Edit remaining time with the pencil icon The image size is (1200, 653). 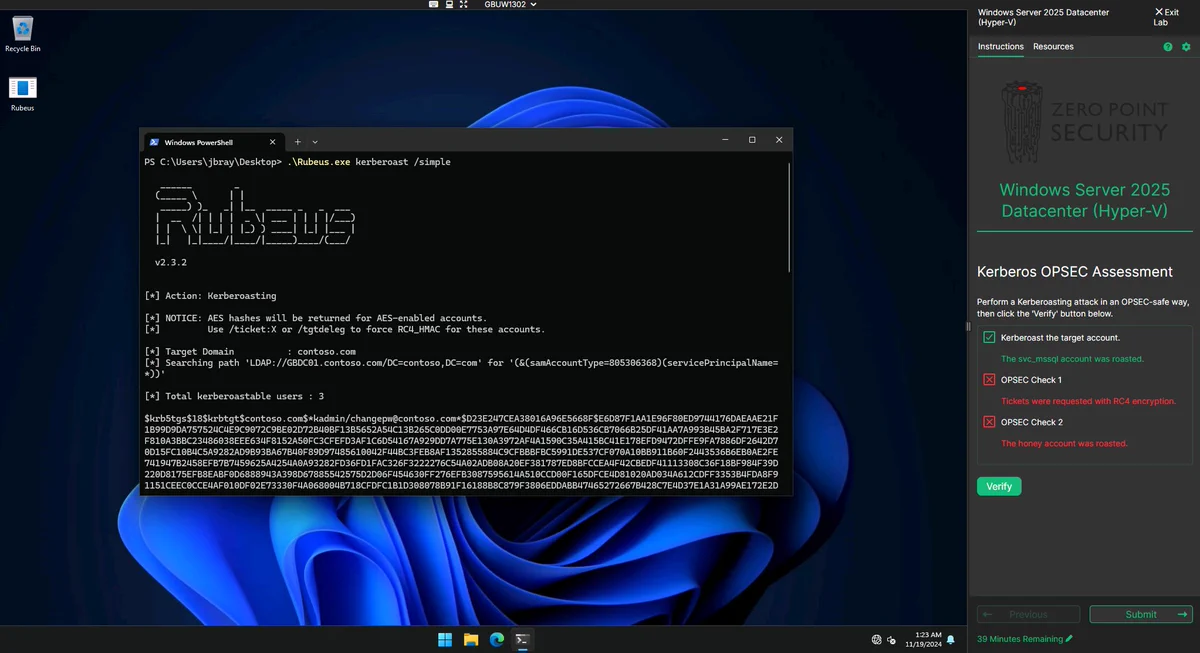point(1069,638)
